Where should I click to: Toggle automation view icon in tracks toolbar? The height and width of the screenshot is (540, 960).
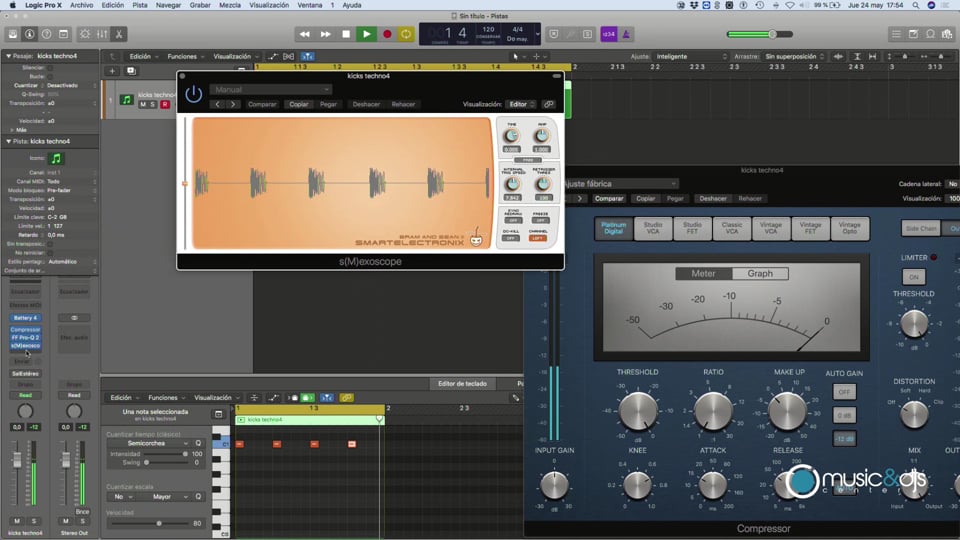tap(272, 56)
